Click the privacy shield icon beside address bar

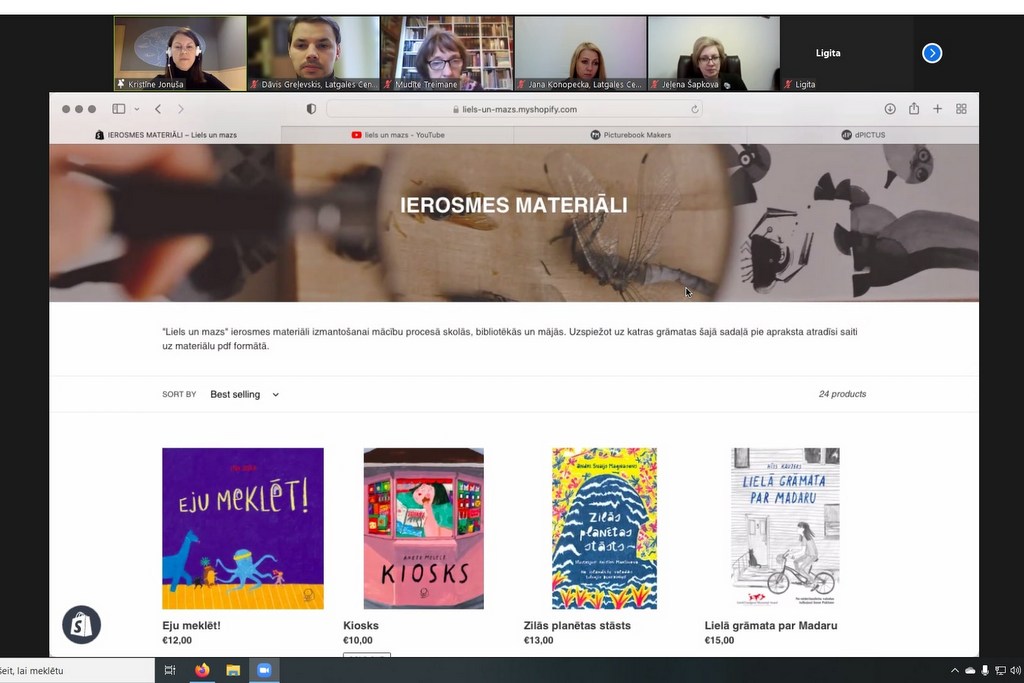coord(312,109)
